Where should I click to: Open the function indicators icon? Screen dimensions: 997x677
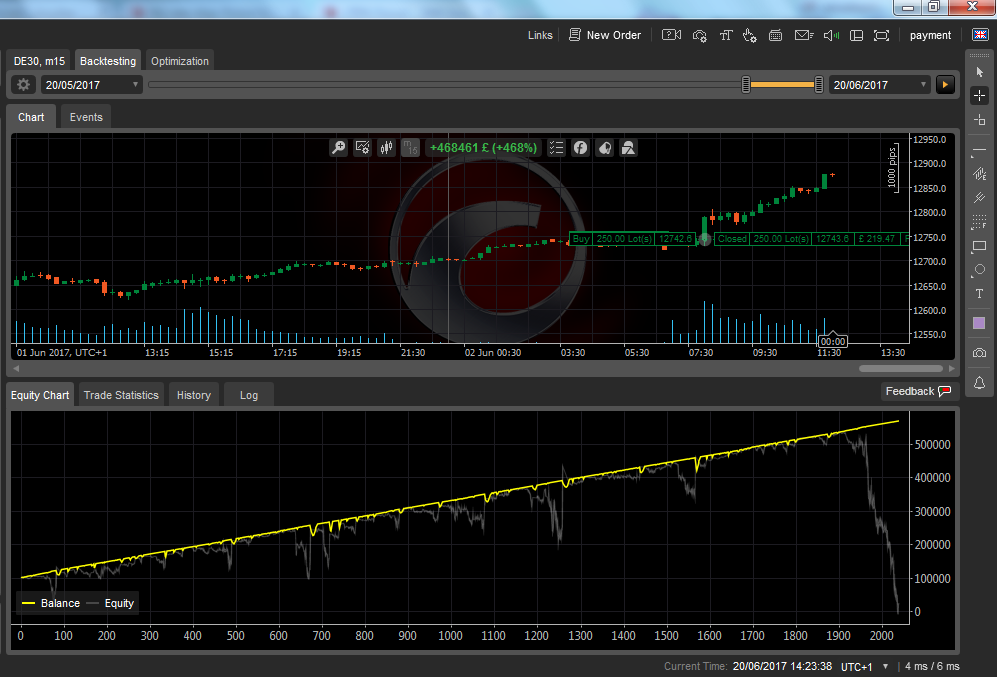pos(581,148)
